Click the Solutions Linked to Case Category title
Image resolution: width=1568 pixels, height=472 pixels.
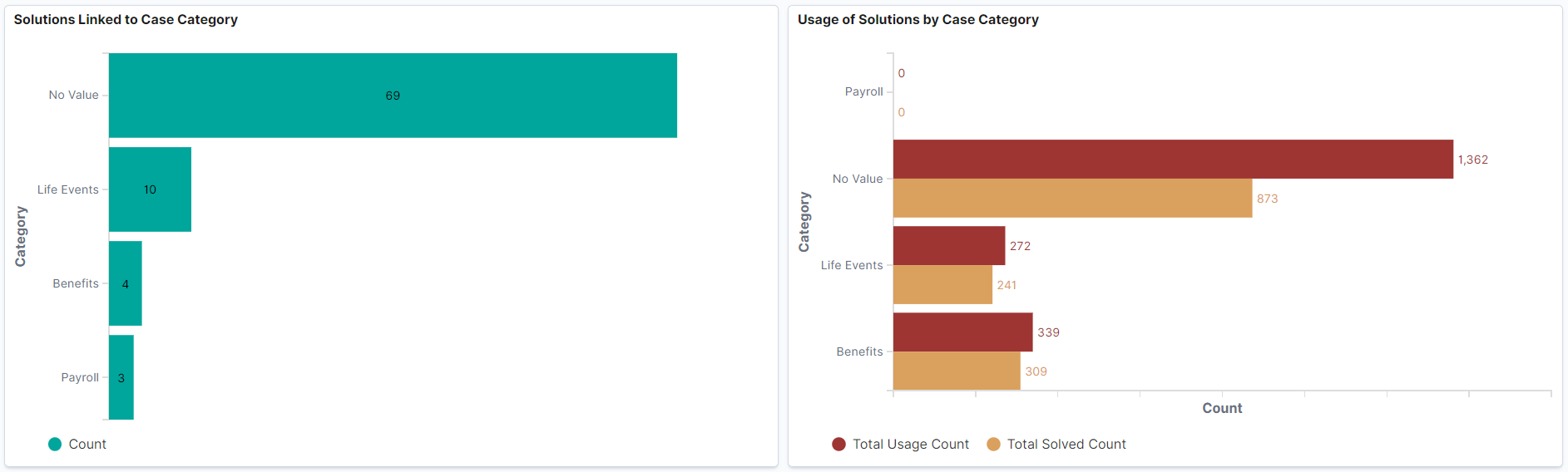pos(126,19)
